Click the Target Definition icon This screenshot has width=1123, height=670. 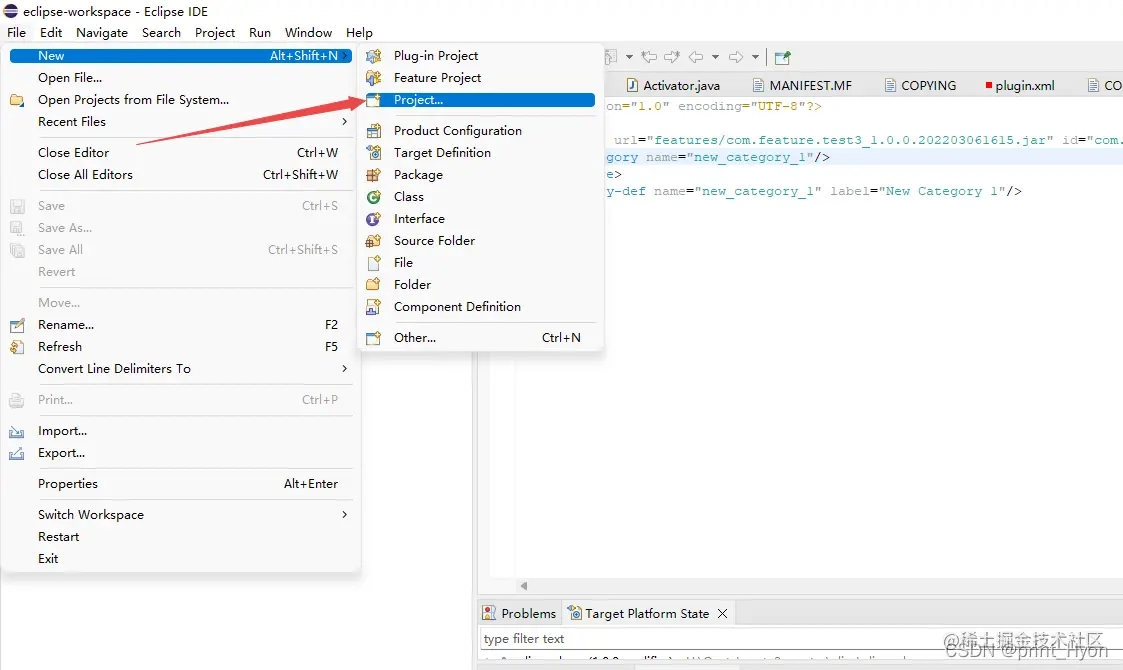click(373, 153)
